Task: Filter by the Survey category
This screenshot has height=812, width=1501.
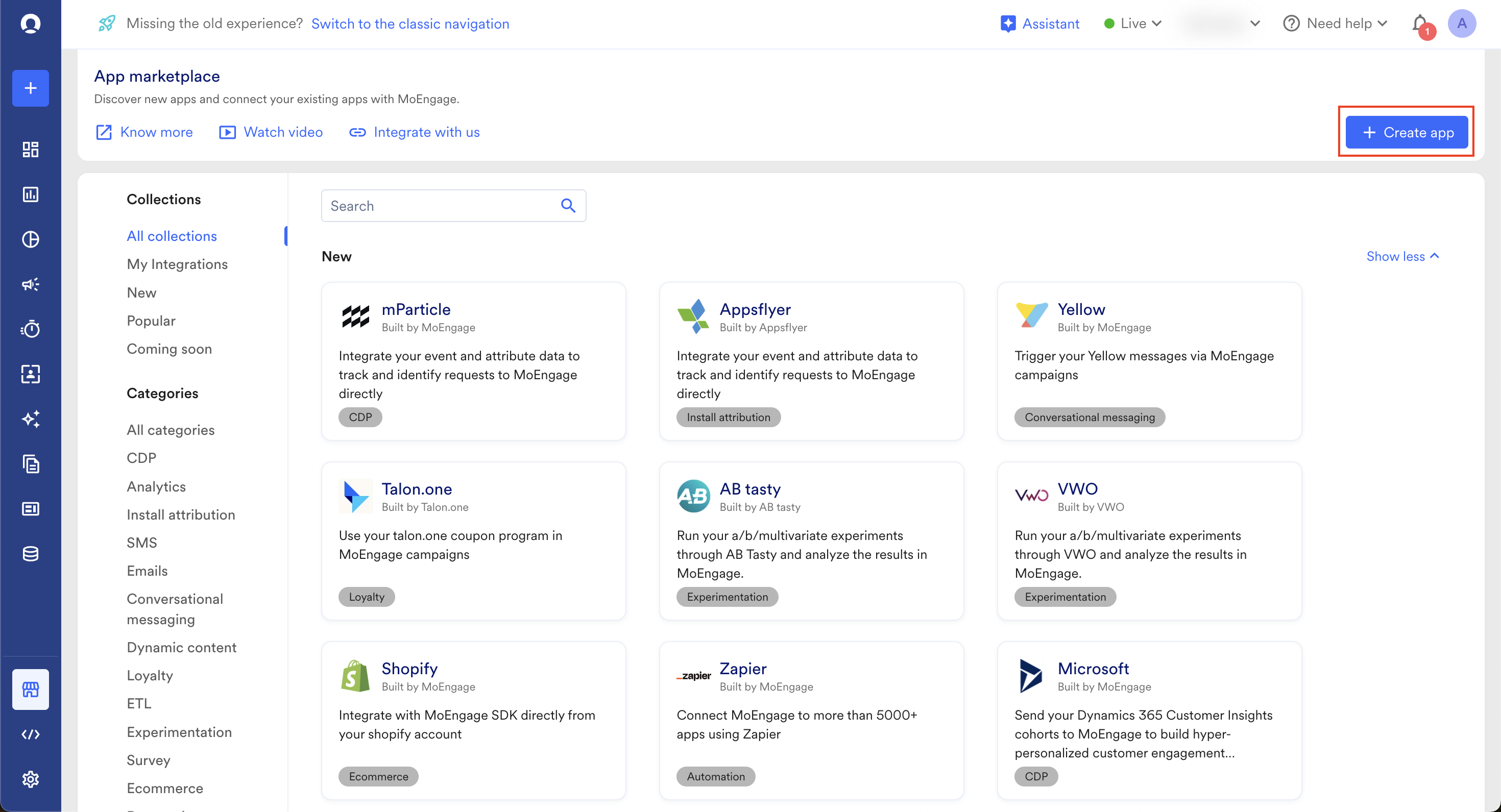Action: [149, 760]
